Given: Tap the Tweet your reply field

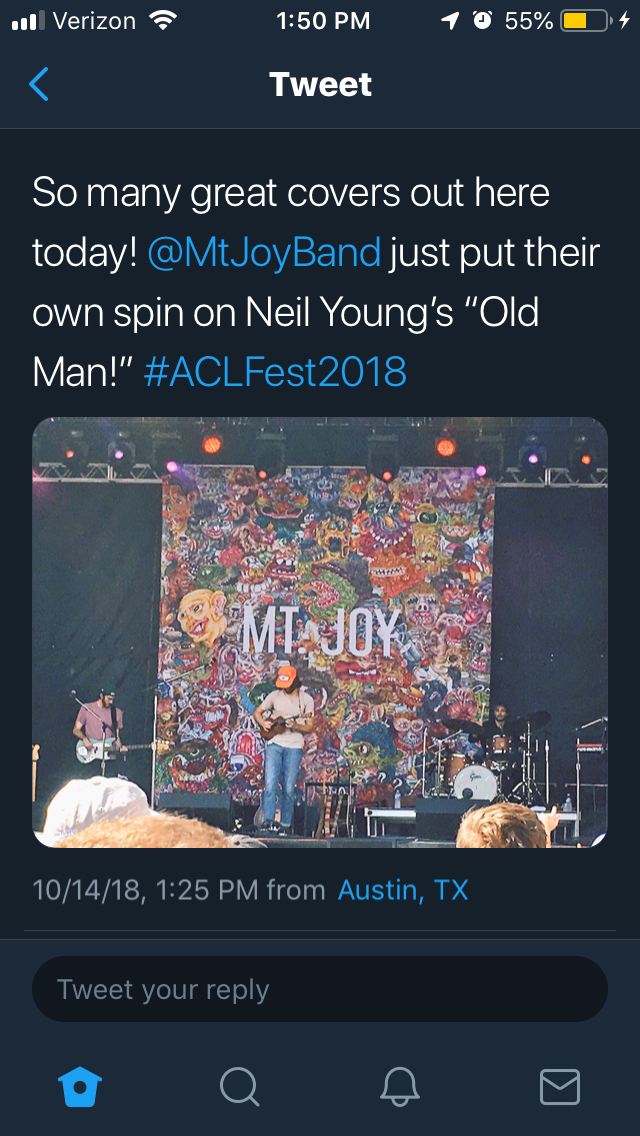Looking at the screenshot, I should click(320, 989).
